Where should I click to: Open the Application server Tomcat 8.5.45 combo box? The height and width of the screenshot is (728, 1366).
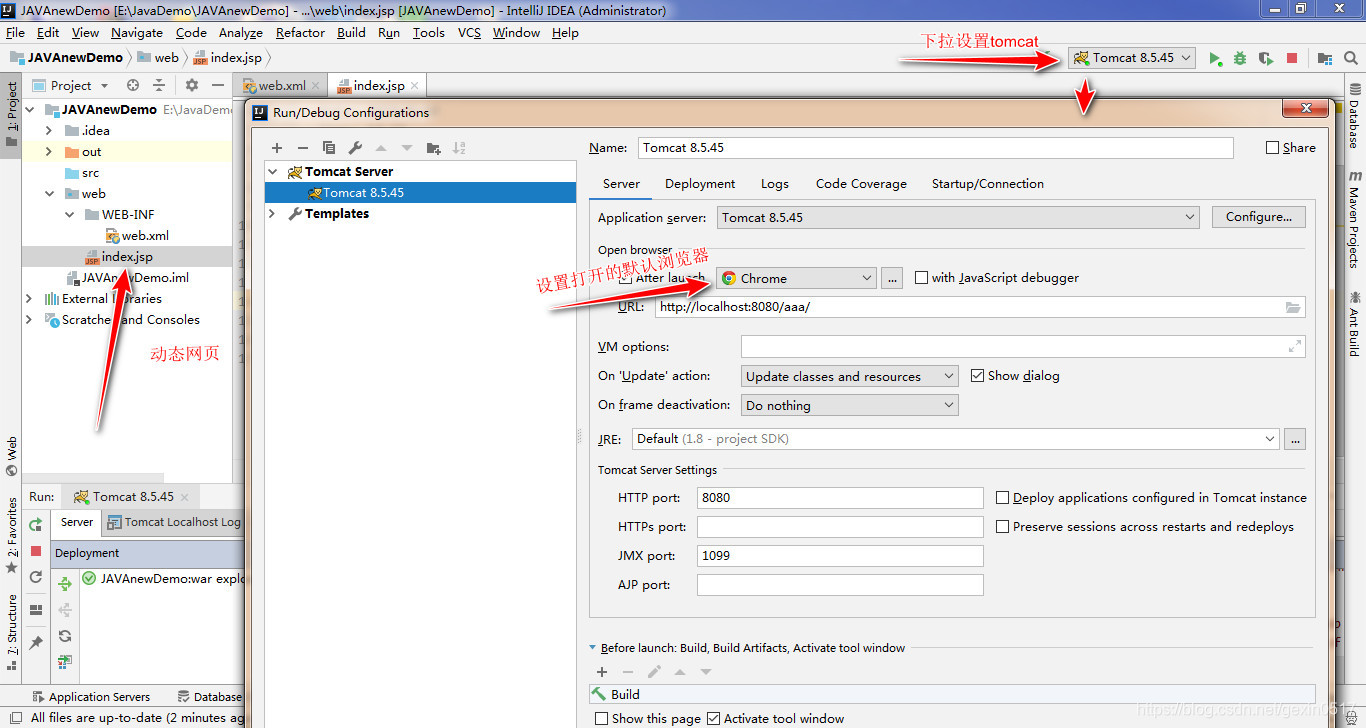pos(958,217)
